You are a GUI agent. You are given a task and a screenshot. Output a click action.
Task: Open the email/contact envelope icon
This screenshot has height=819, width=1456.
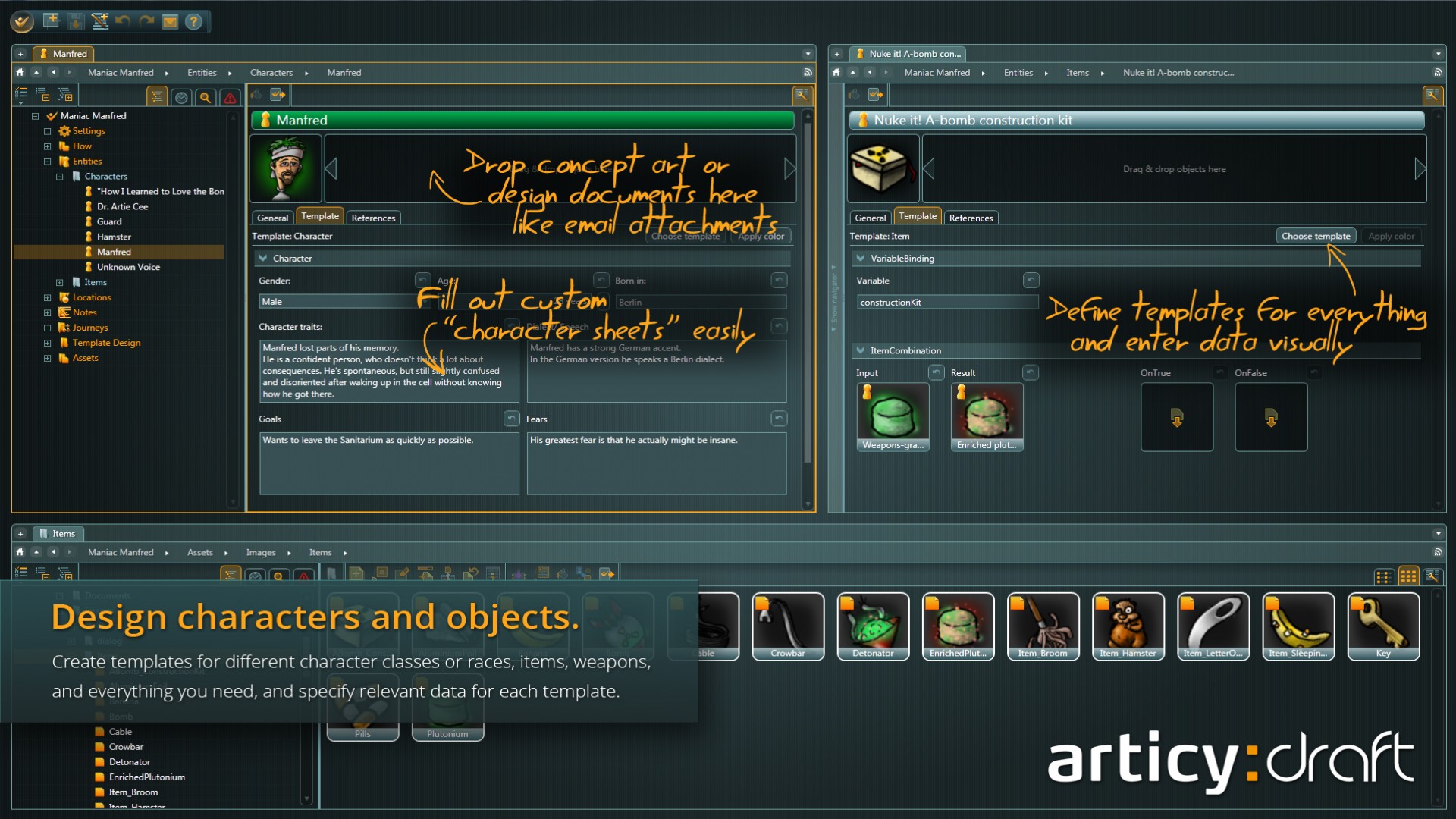point(170,20)
